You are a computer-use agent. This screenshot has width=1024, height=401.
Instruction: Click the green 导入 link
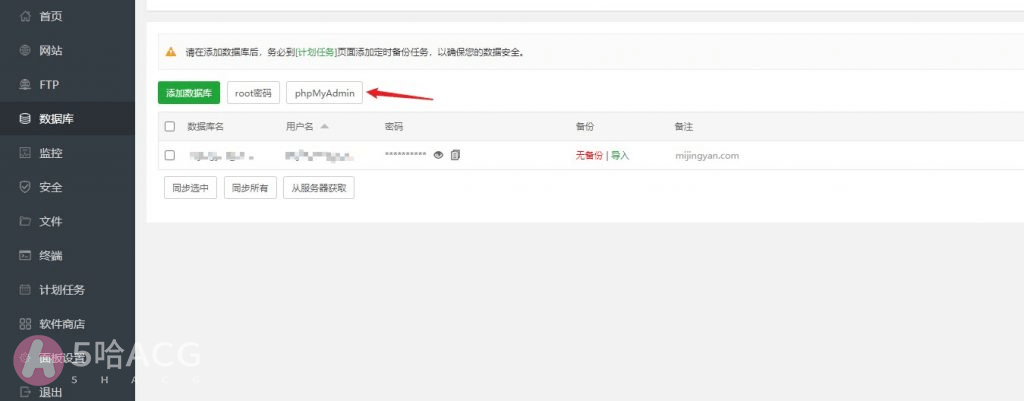pyautogui.click(x=620, y=155)
